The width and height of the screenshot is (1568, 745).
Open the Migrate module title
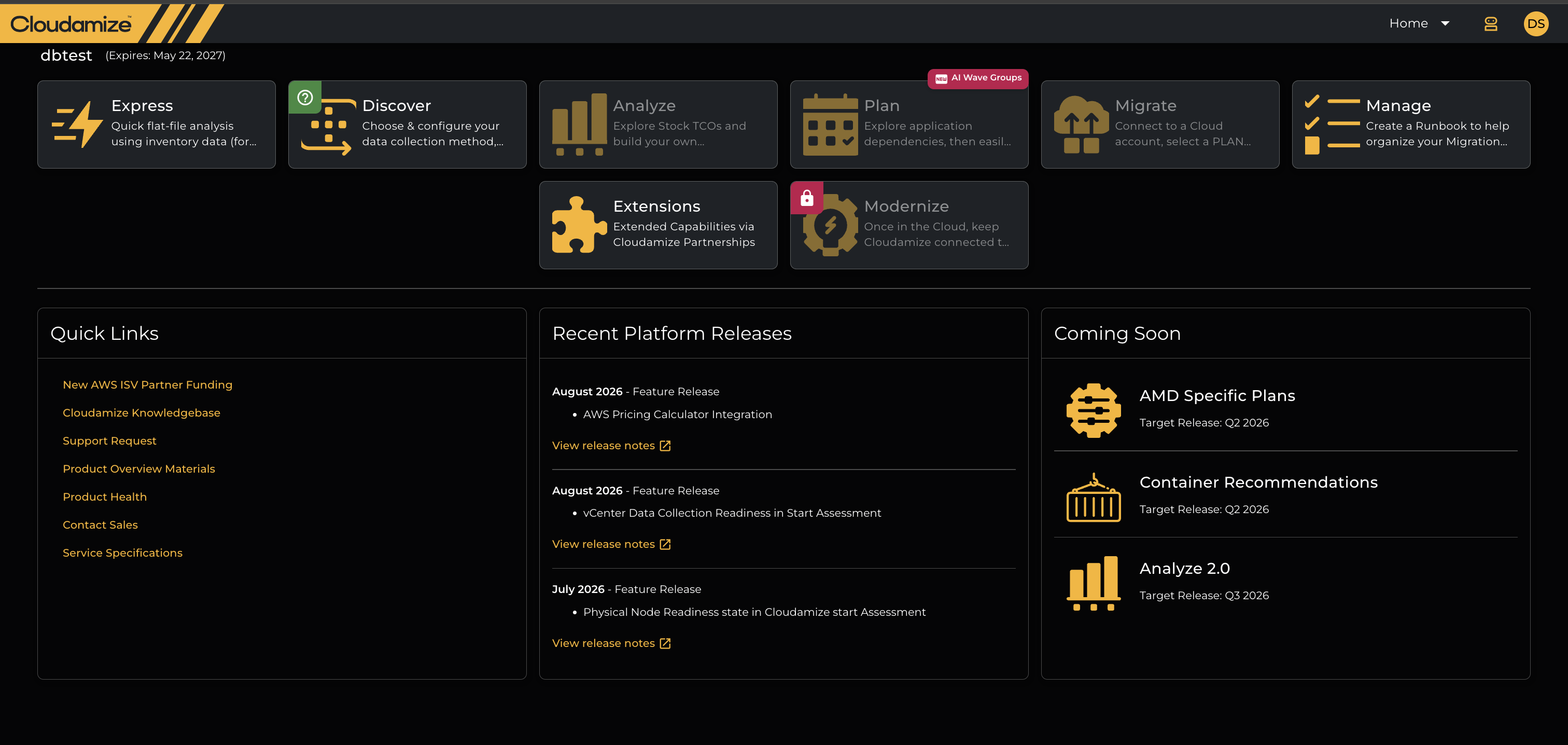point(1145,106)
